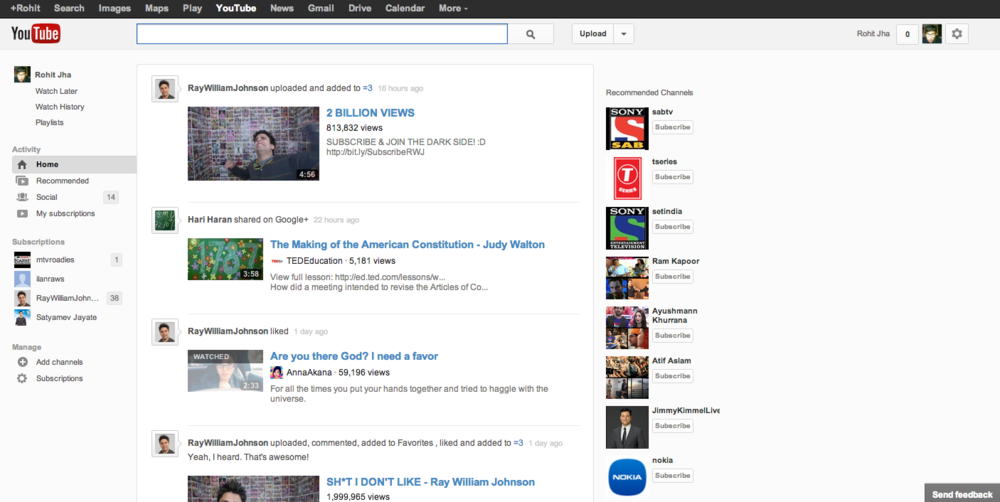This screenshot has width=1000, height=502.
Task: Open Calendar in the Google bar
Action: click(x=405, y=8)
